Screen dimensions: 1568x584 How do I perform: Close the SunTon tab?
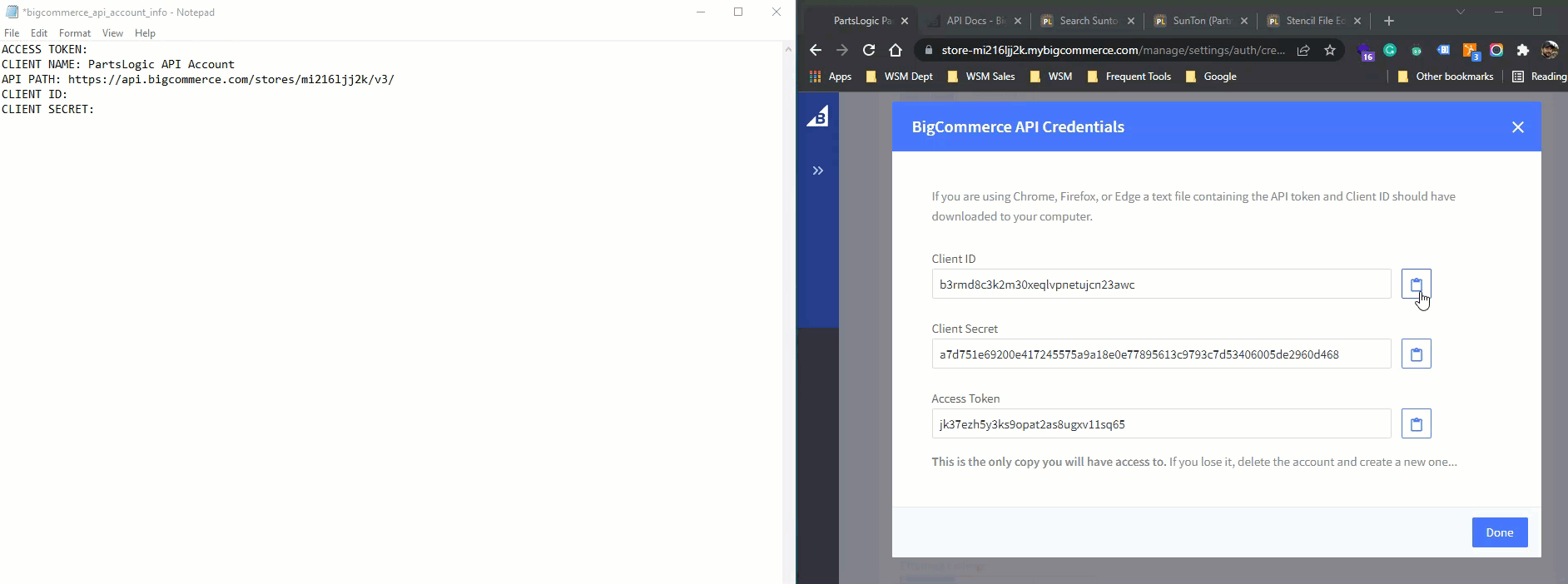[x=1244, y=21]
